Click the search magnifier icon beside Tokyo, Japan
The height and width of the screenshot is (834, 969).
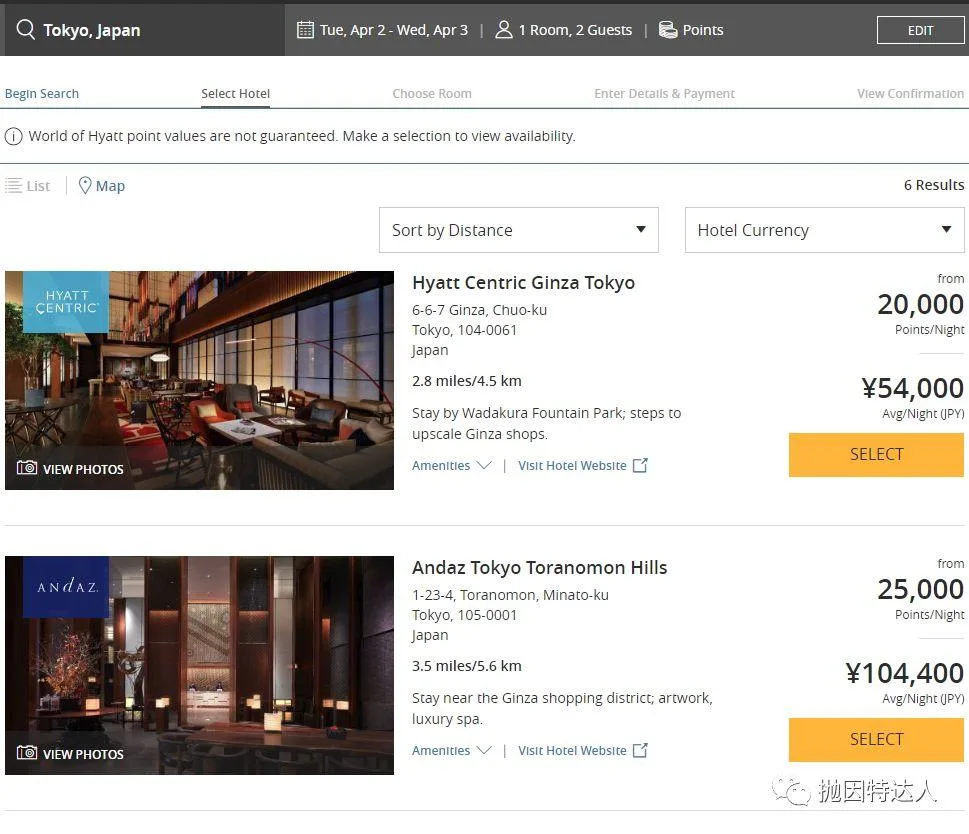coord(25,29)
